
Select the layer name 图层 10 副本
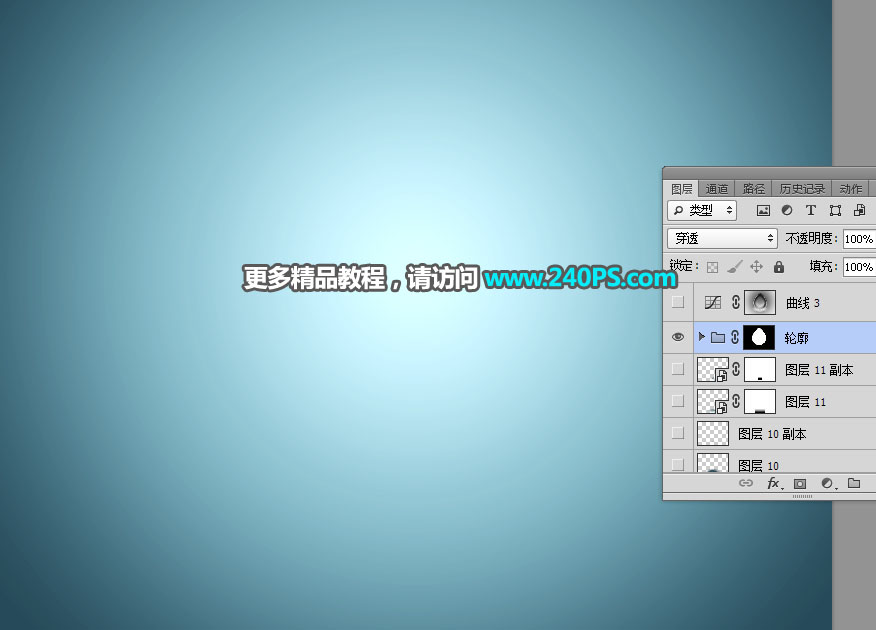coord(772,434)
